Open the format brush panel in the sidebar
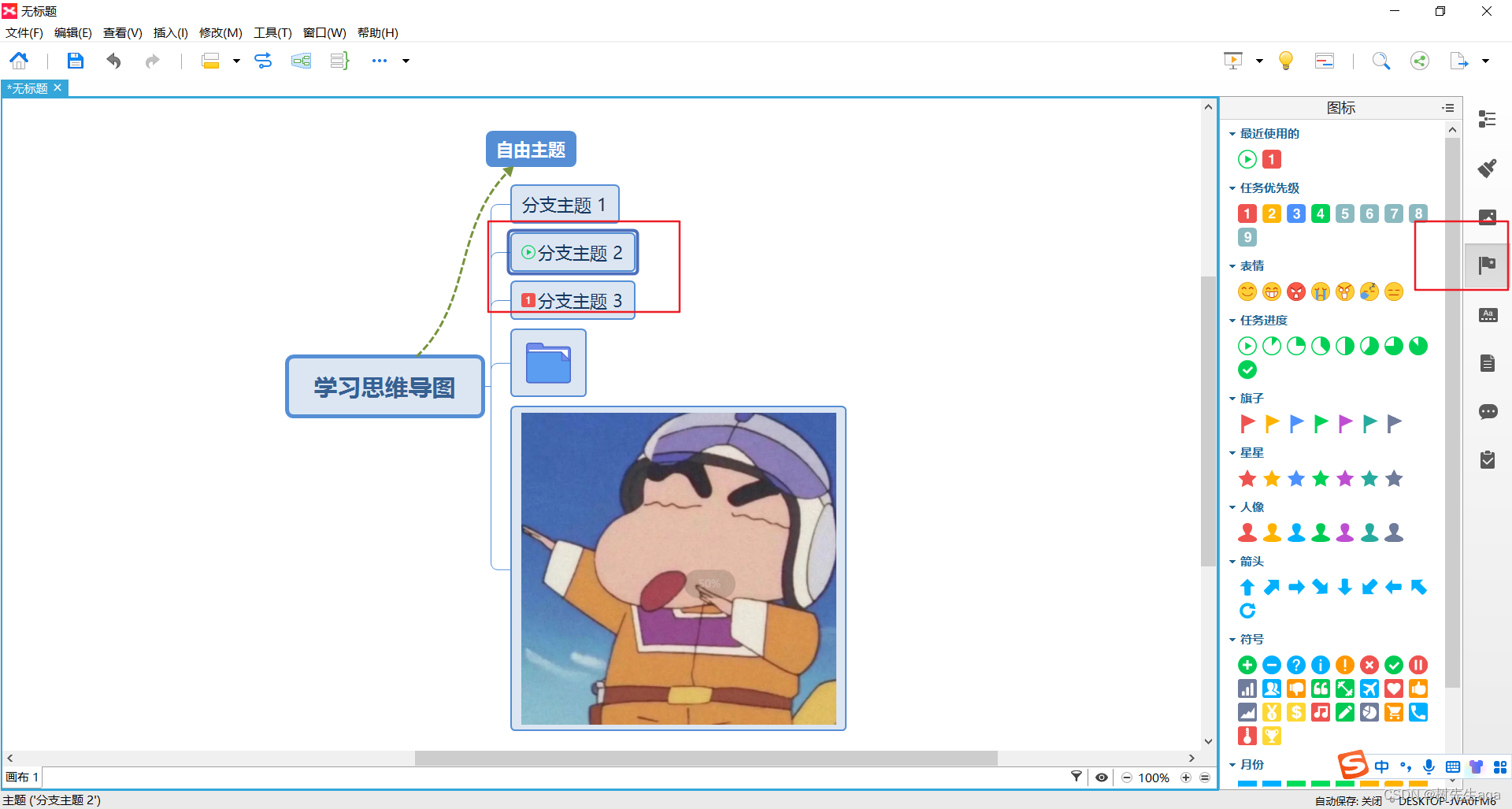 coord(1487,168)
